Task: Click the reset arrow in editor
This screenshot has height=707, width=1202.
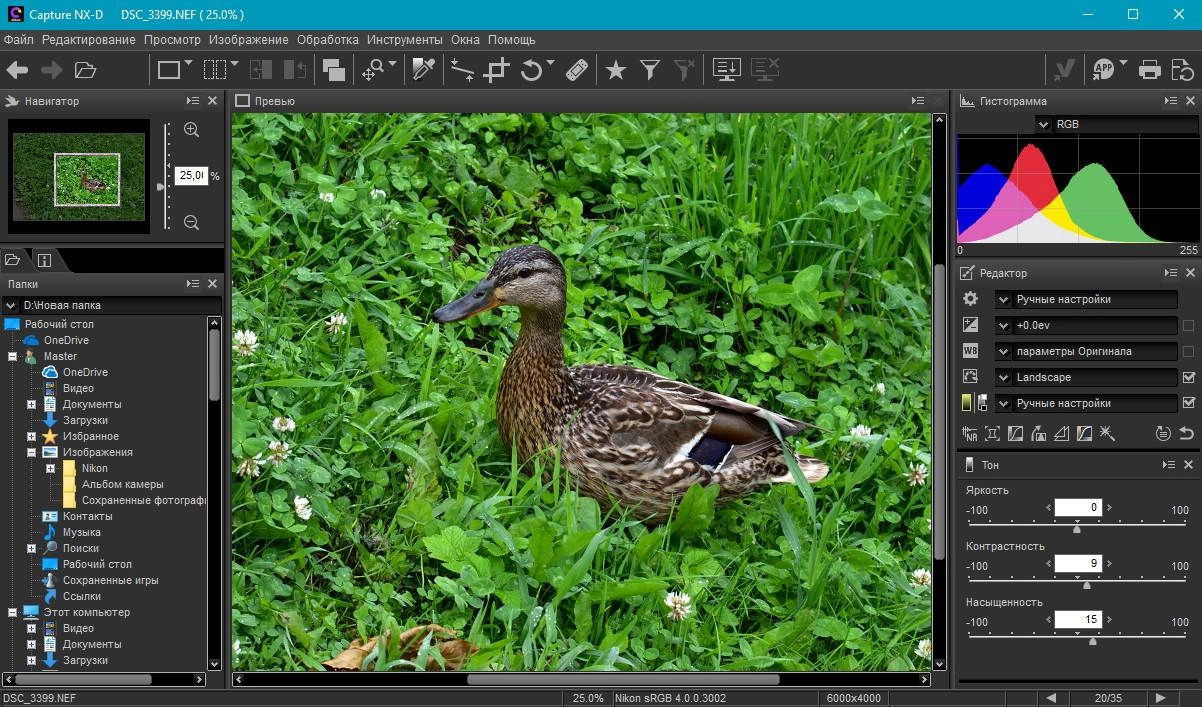Action: pos(1186,434)
